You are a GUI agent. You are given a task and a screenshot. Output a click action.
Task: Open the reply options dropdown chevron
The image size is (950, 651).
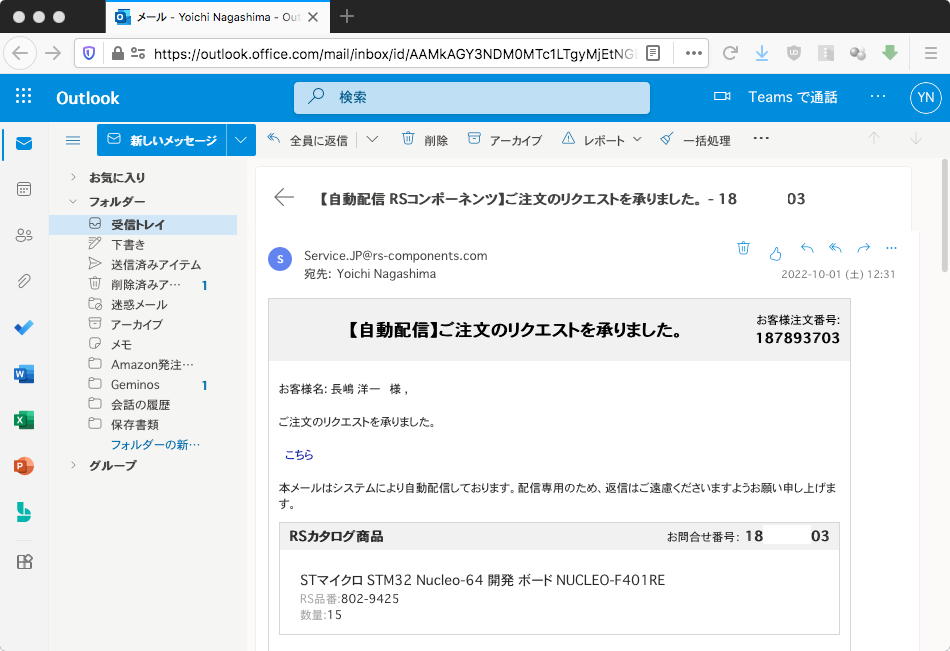373,139
